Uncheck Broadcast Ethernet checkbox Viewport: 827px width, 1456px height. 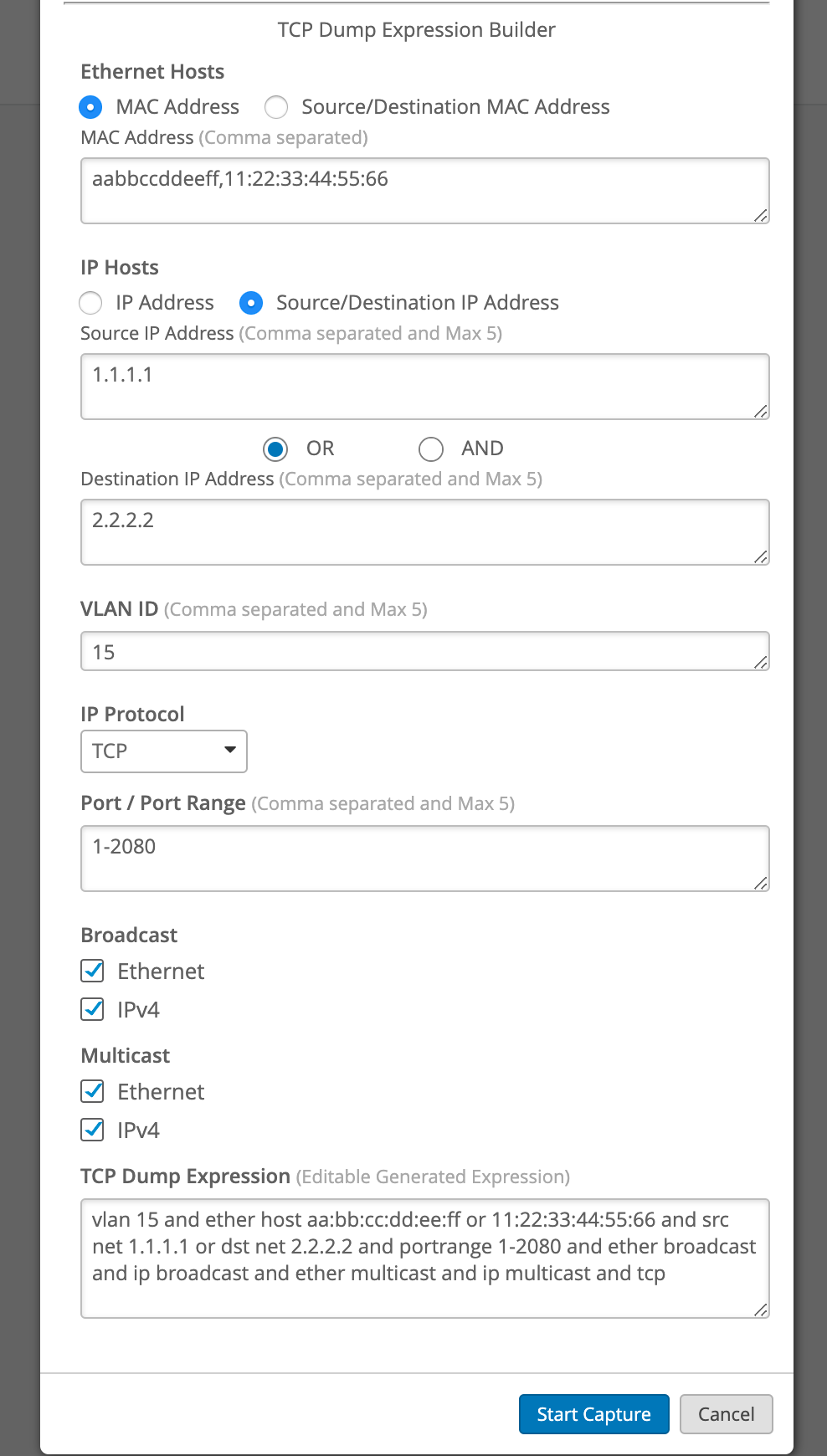pos(93,972)
